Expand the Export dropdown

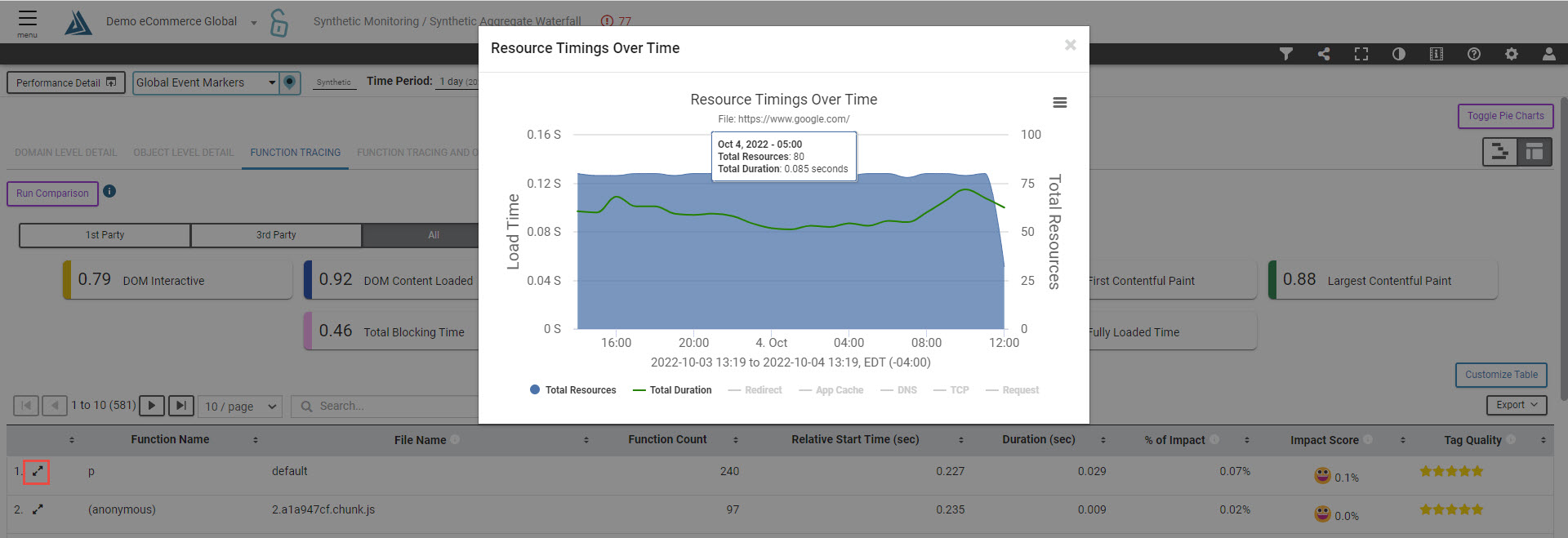click(1517, 405)
